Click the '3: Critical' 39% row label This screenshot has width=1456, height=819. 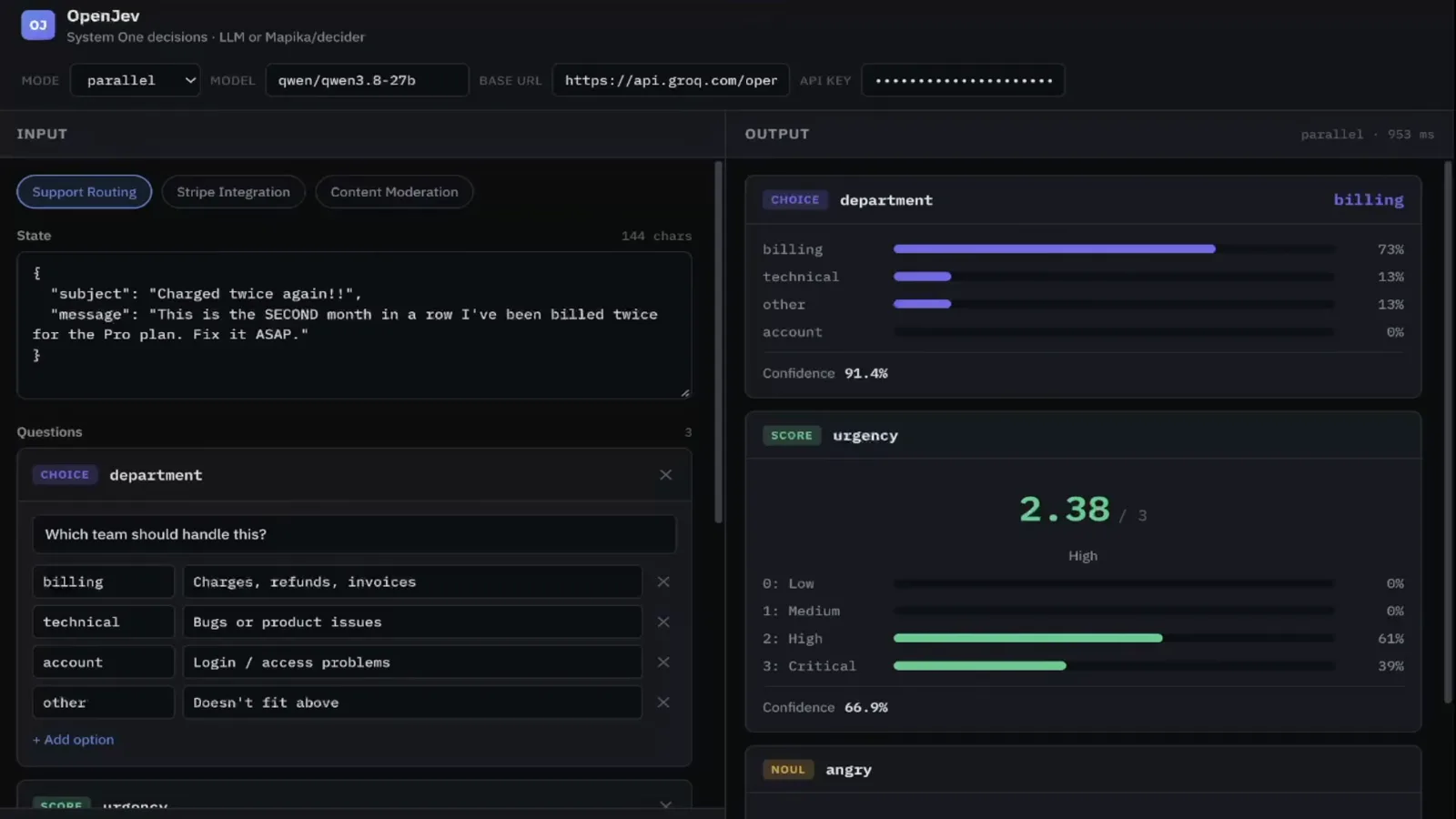coord(809,666)
